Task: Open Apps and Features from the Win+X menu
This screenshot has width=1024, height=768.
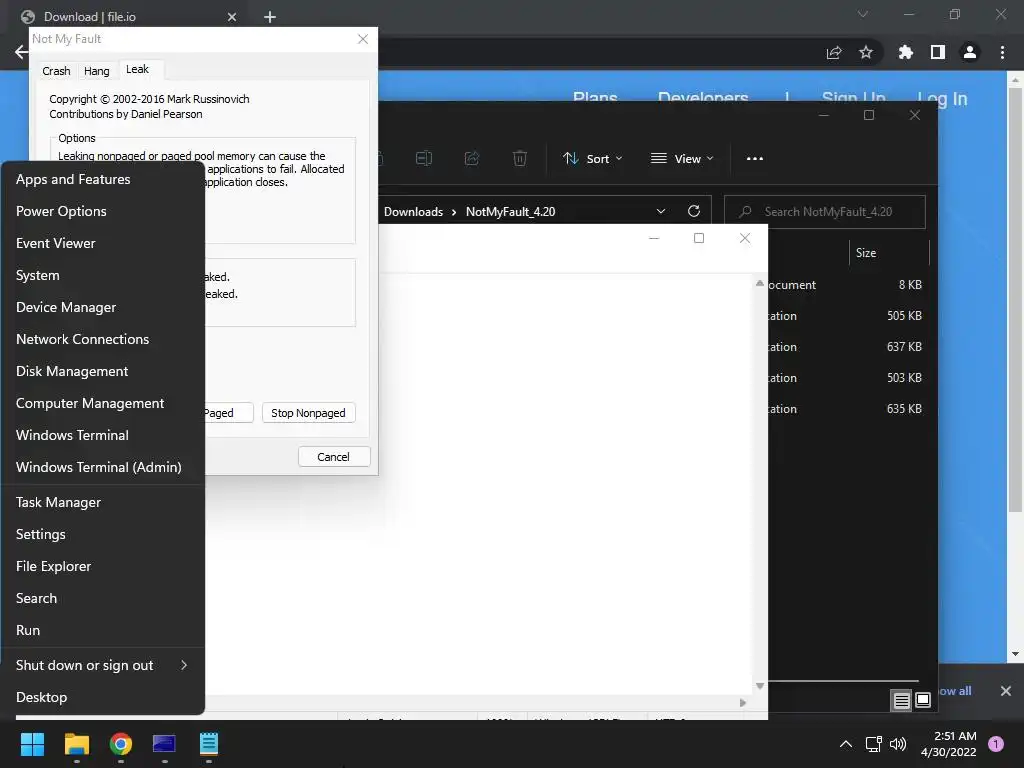Action: (x=103, y=179)
